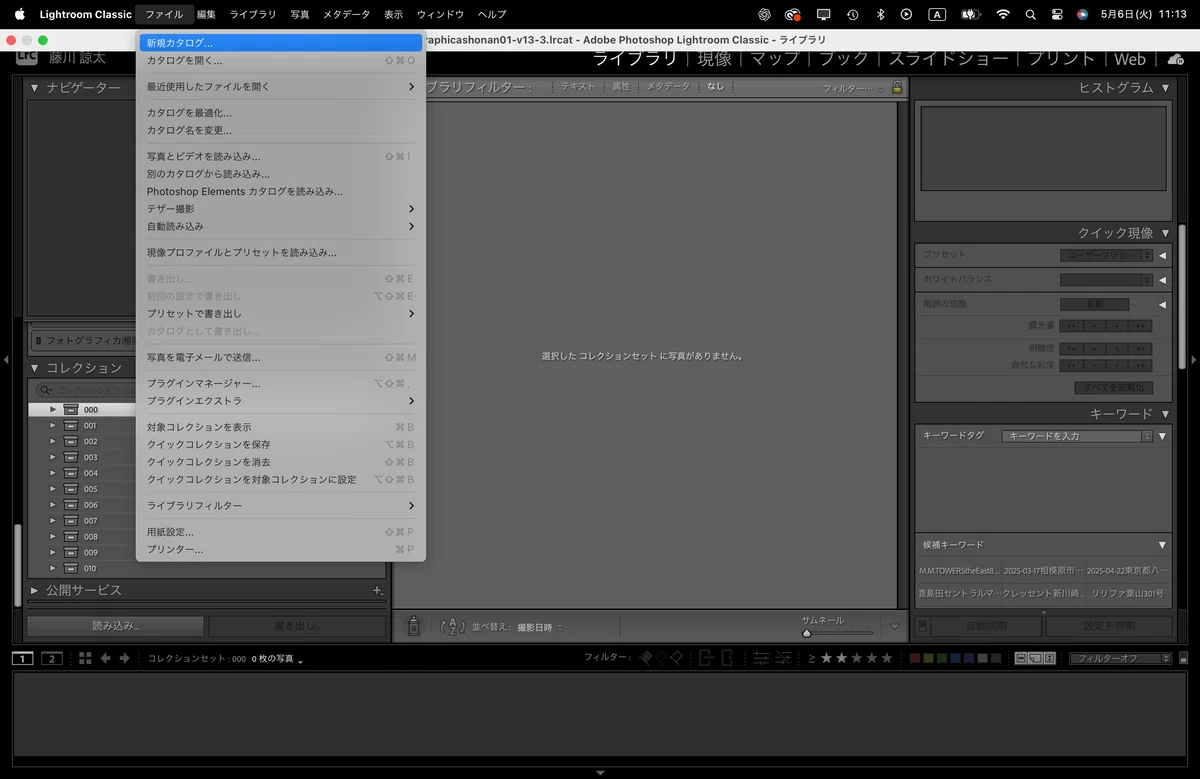Expand the Publish Services panel
Viewport: 1200px width, 779px height.
[x=35, y=590]
